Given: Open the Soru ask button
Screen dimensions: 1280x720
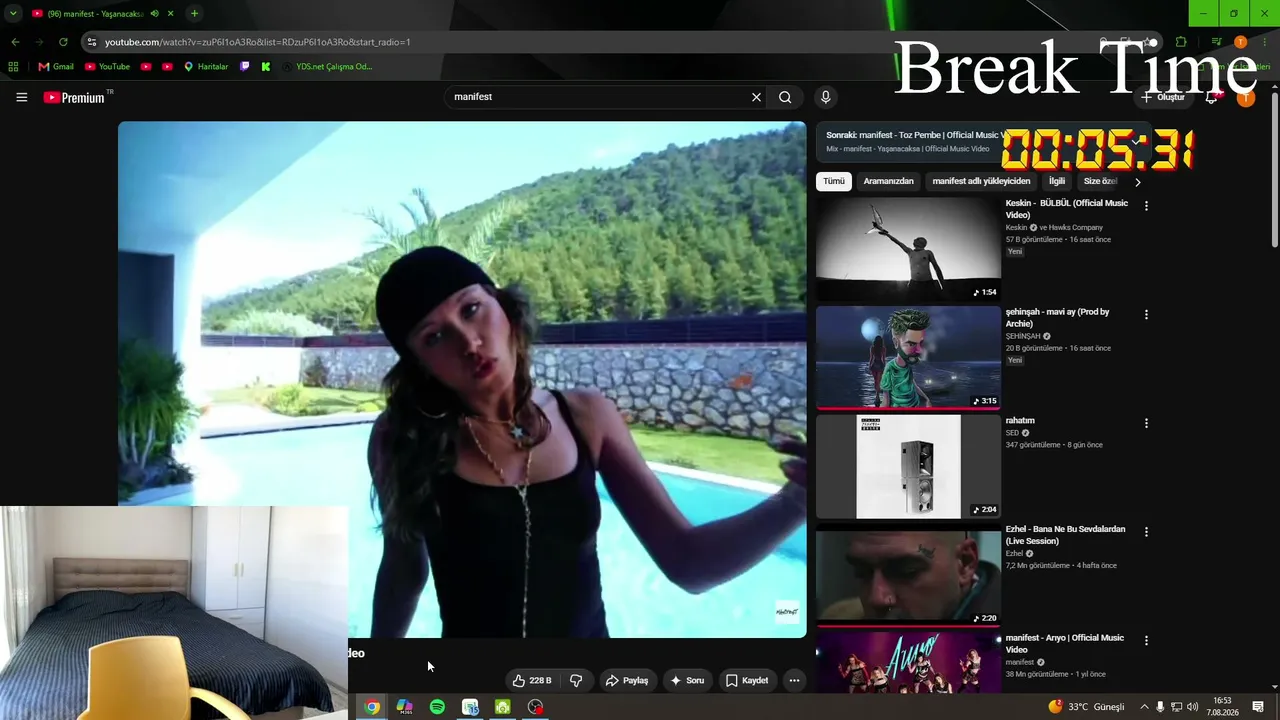Looking at the screenshot, I should pyautogui.click(x=687, y=680).
